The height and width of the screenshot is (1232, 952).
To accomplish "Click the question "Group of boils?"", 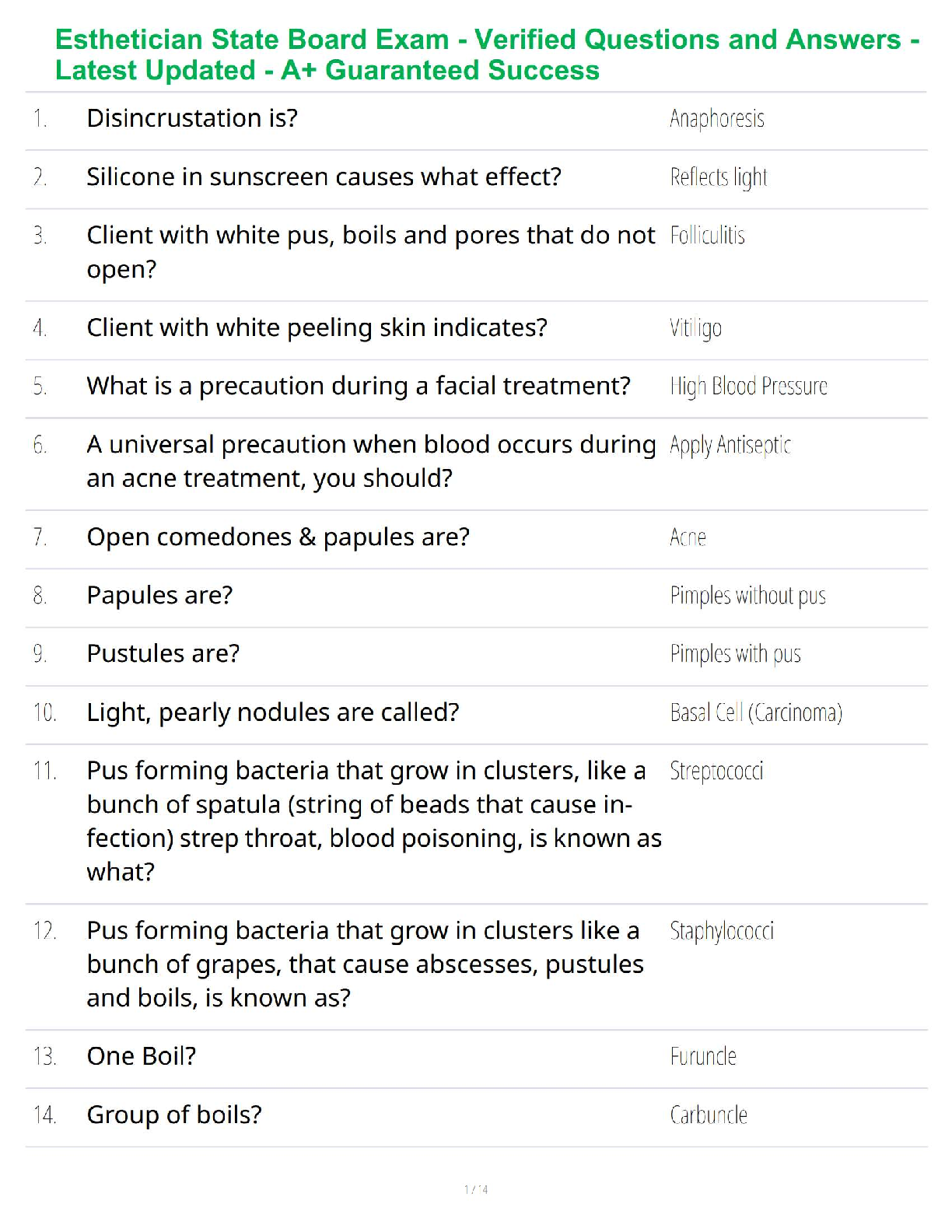I will pyautogui.click(x=174, y=1115).
